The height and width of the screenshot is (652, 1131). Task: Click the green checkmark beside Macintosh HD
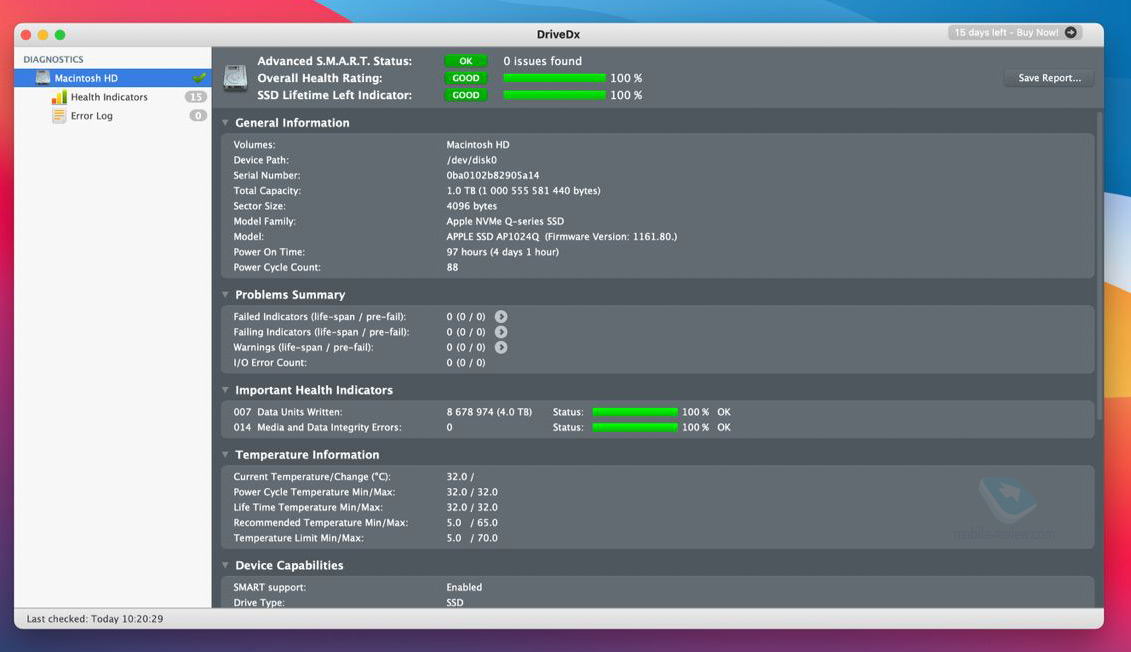(199, 77)
